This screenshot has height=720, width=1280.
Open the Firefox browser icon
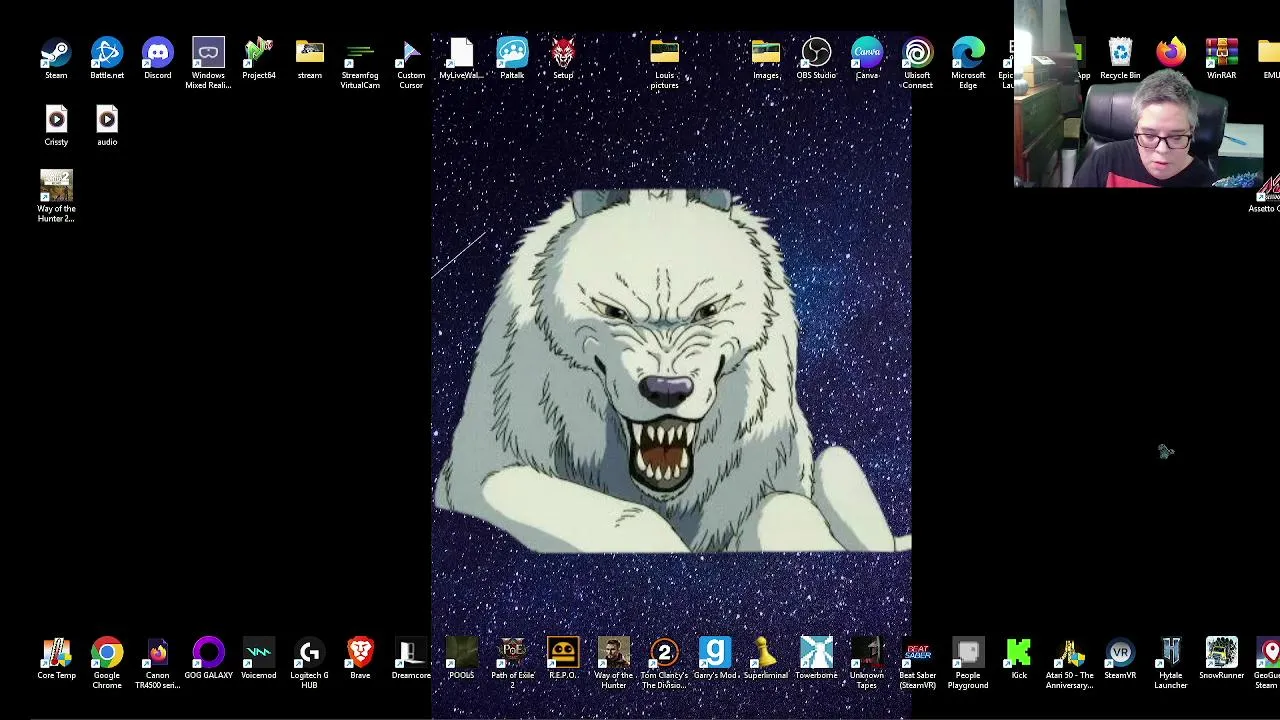[1171, 53]
